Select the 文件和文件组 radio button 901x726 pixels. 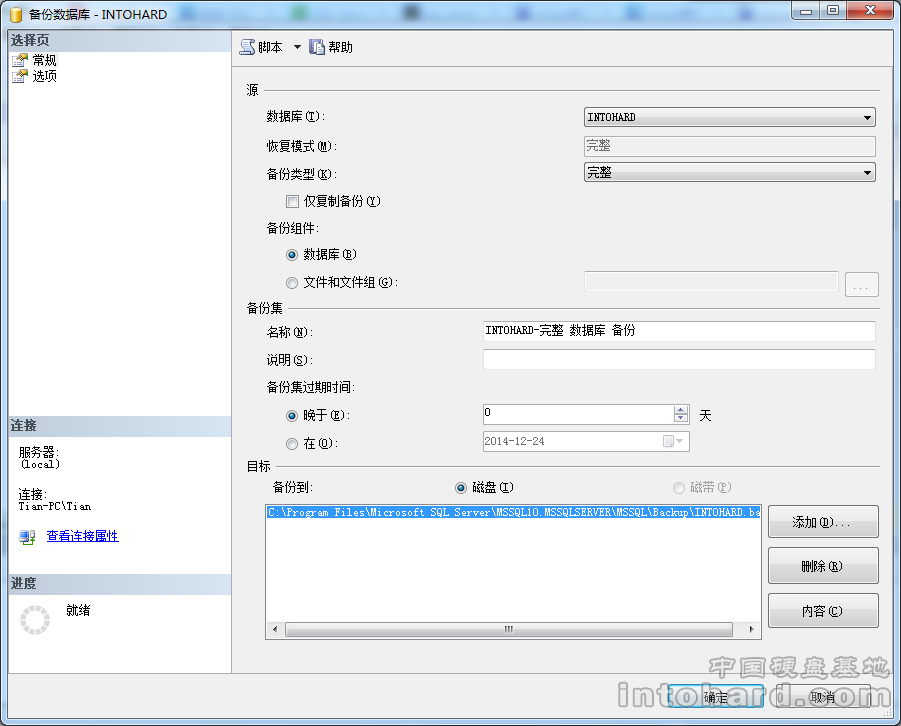point(292,283)
